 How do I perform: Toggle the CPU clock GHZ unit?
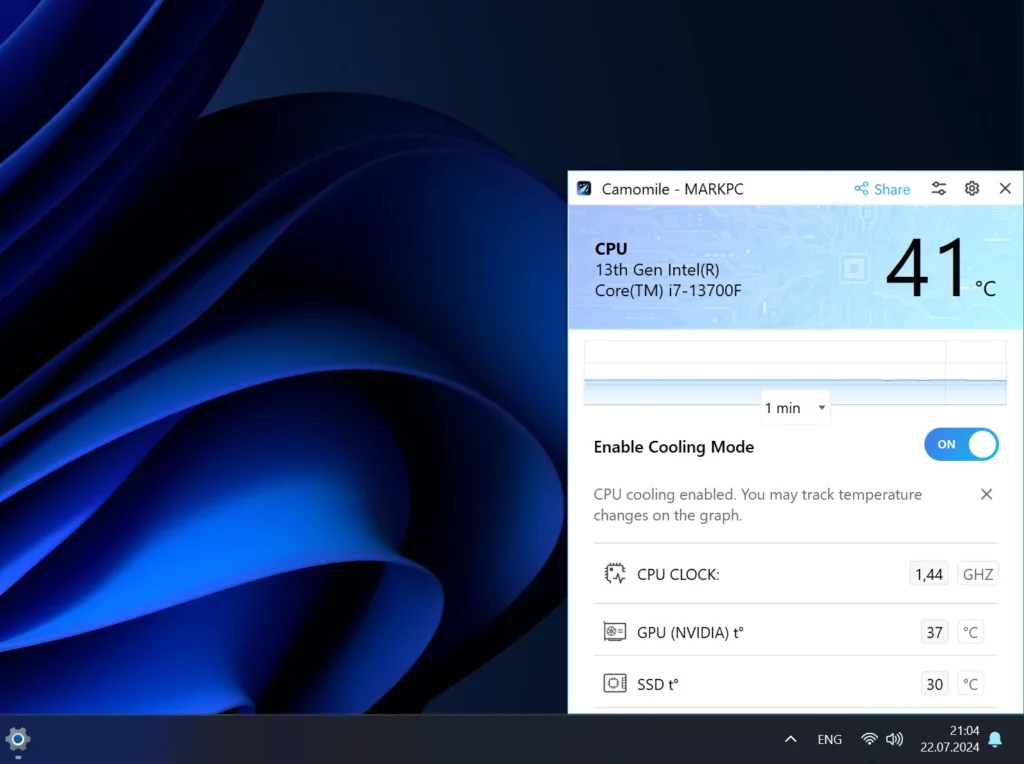977,574
